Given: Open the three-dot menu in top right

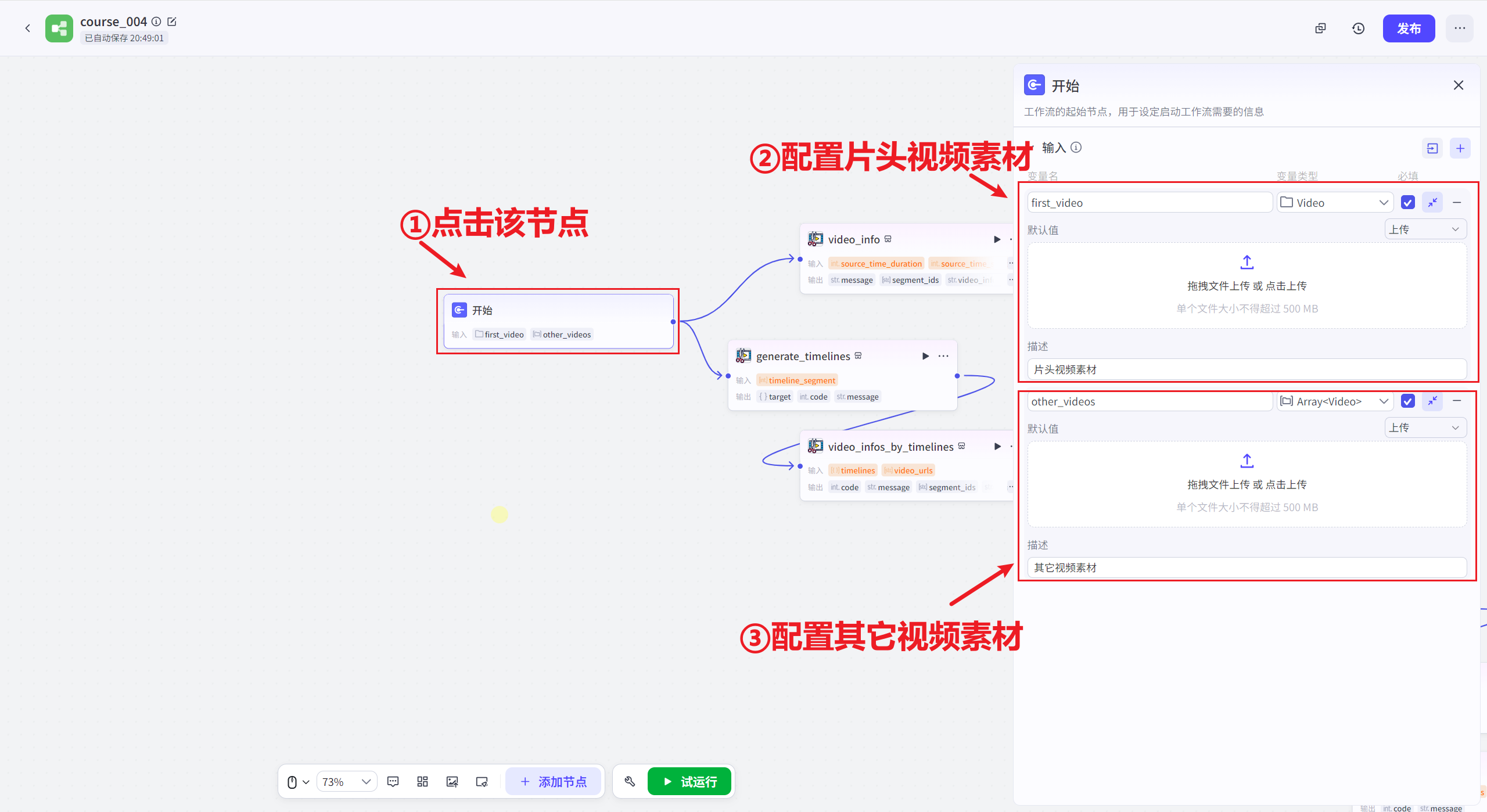Looking at the screenshot, I should point(1460,28).
